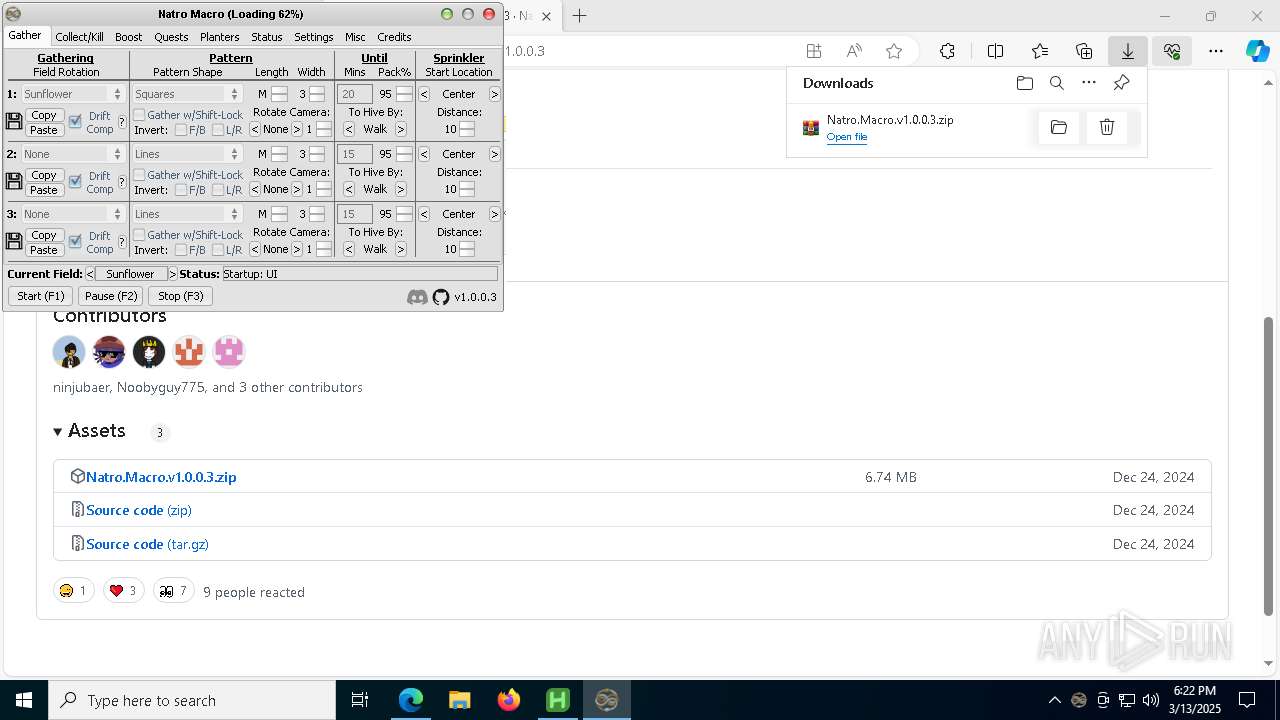Open Edge split screen icon
The image size is (1280, 720).
point(996,51)
